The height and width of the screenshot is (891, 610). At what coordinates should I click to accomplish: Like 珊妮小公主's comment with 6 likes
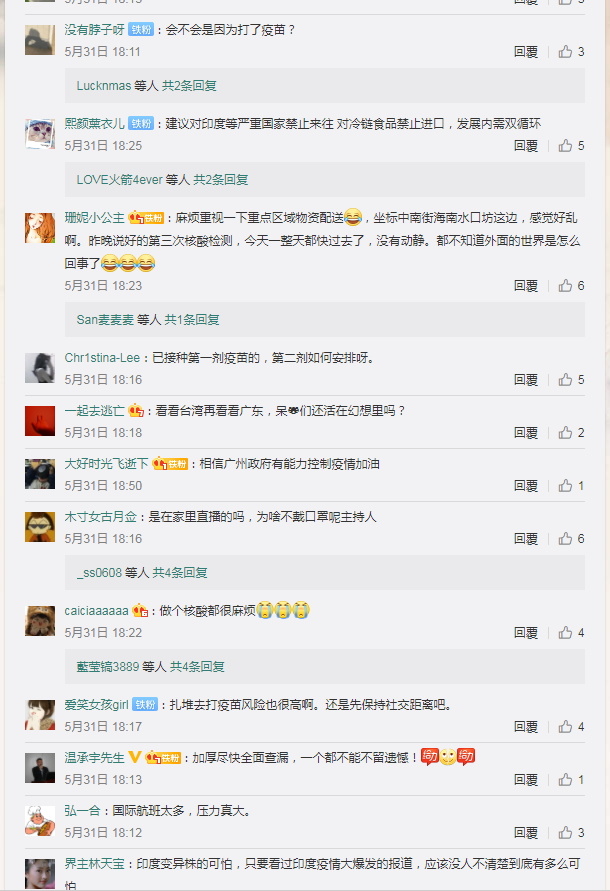click(565, 285)
